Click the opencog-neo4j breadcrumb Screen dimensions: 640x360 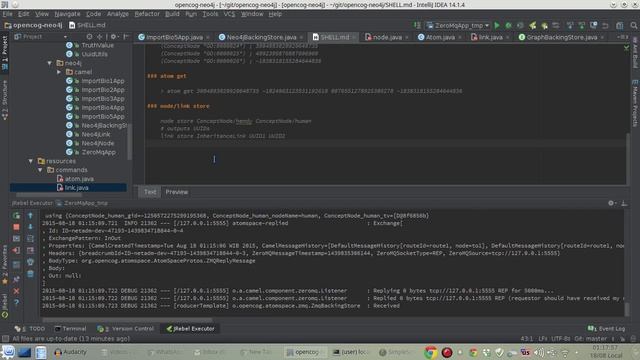pos(33,25)
